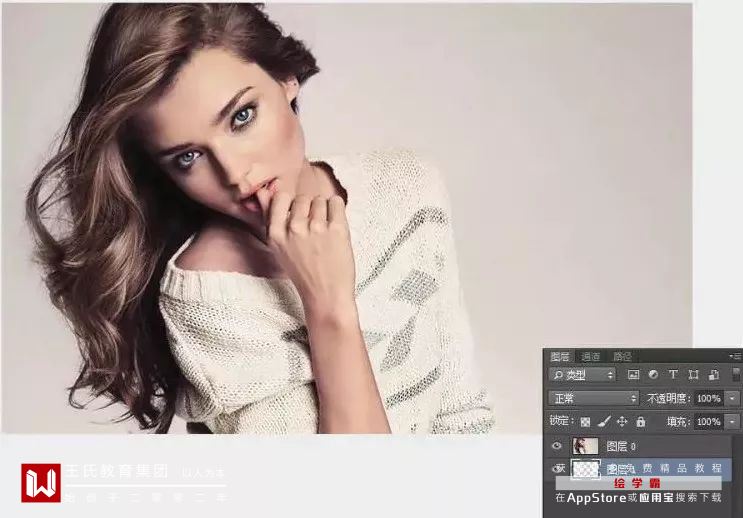Filter layers by adjustment layer icon
This screenshot has height=518, width=743.
653,374
